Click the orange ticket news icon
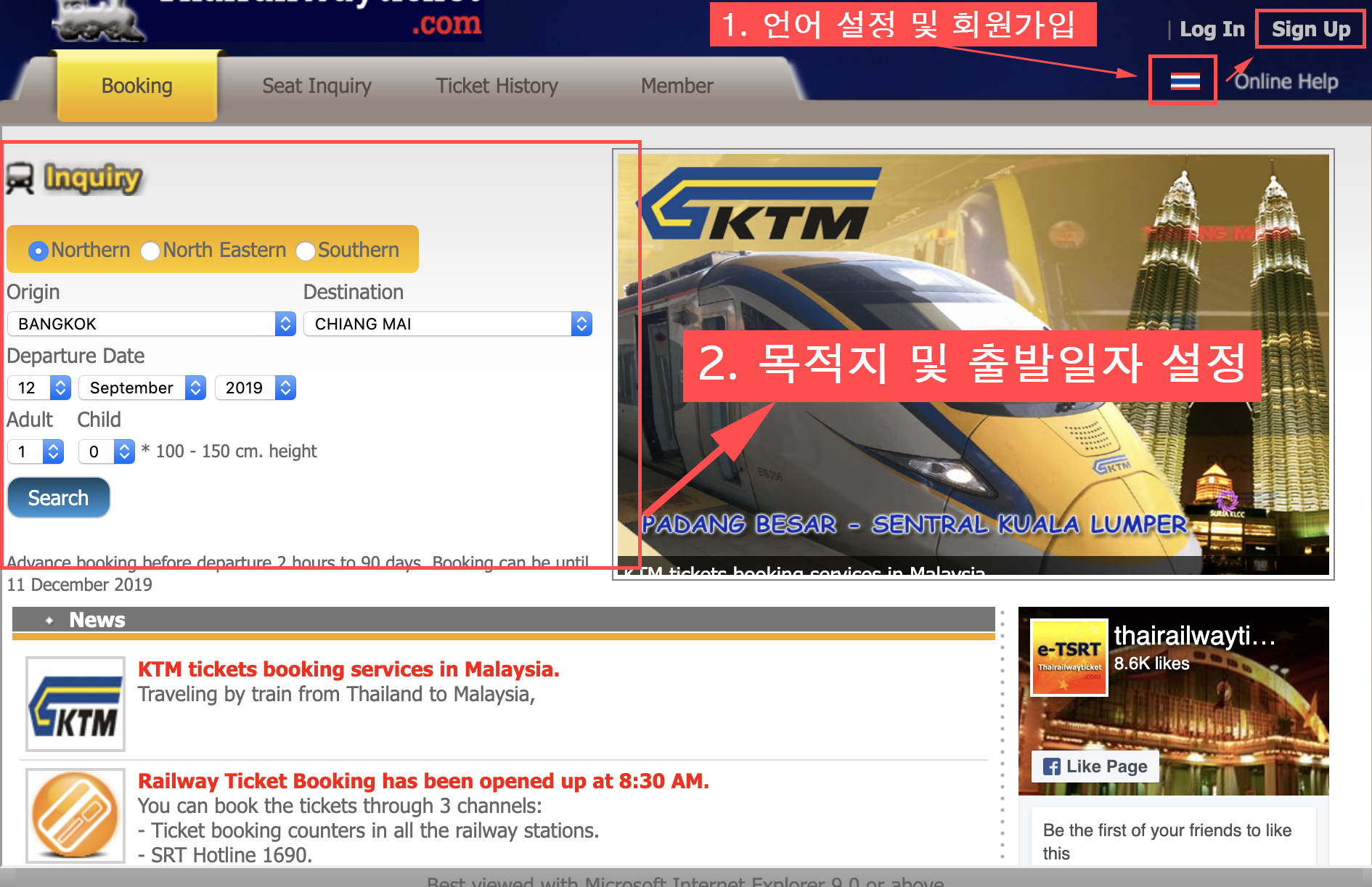The image size is (1372, 887). point(75,815)
